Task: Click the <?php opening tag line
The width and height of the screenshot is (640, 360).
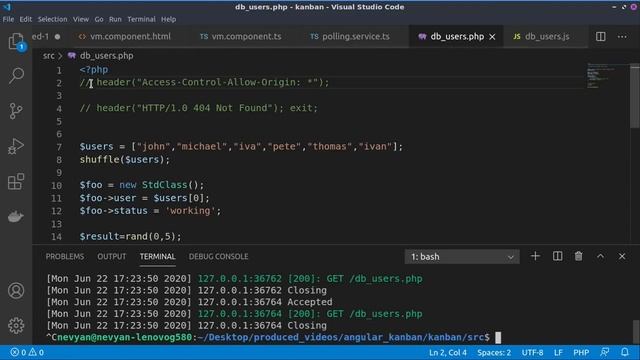Action: pos(94,70)
